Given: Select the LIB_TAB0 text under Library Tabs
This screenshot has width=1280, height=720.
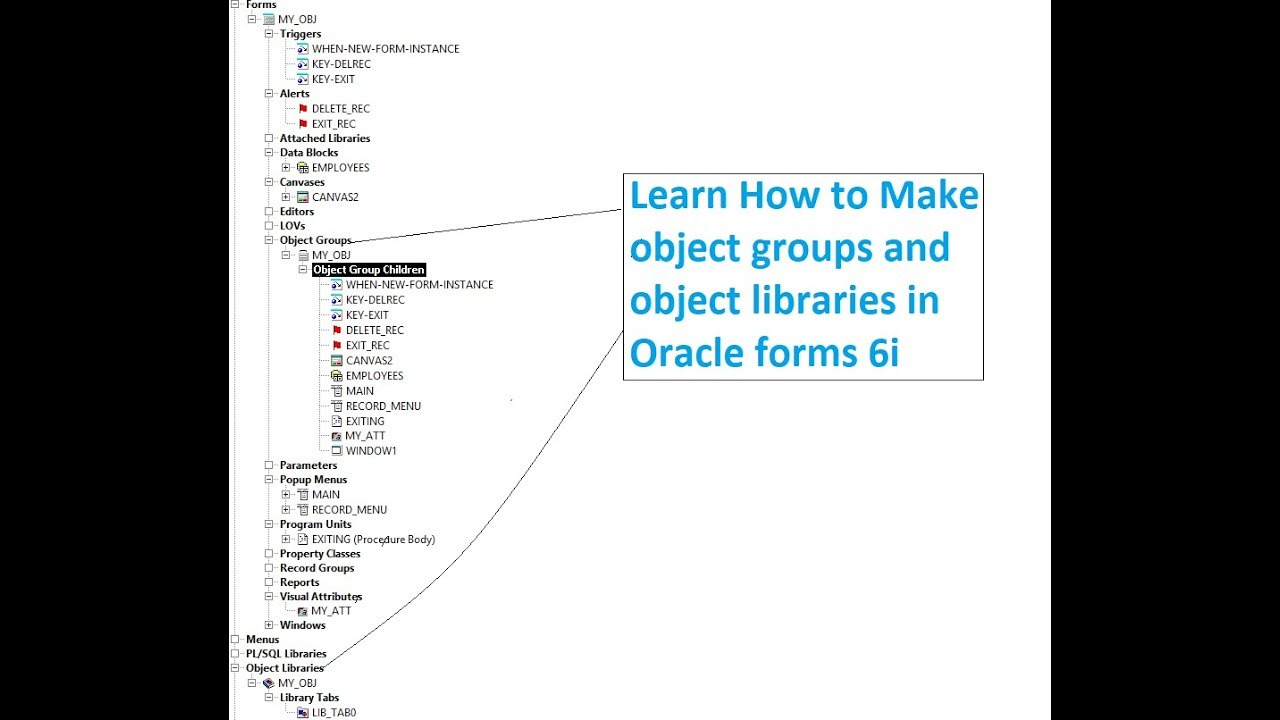Looking at the screenshot, I should coord(334,713).
